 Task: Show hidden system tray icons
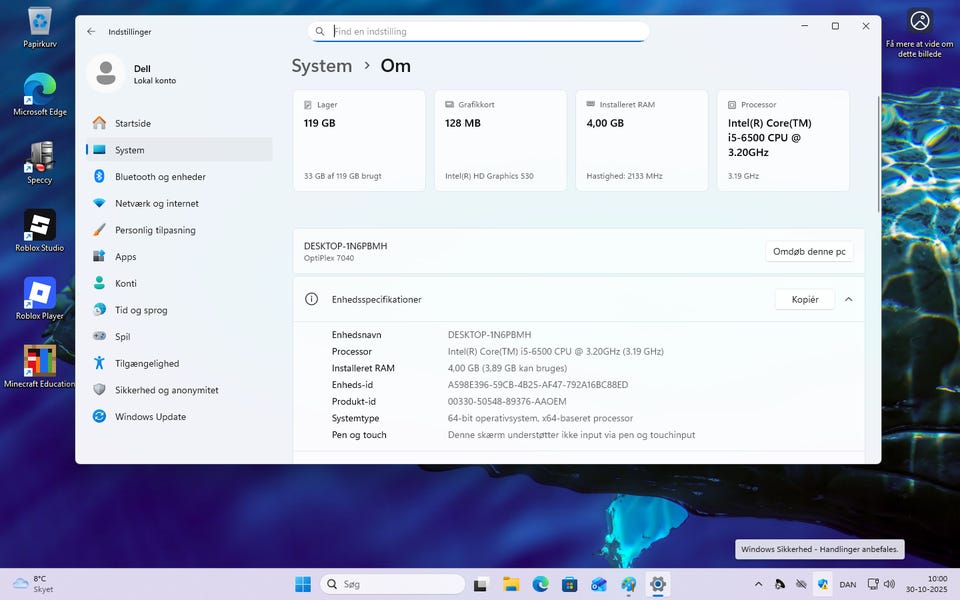[757, 584]
